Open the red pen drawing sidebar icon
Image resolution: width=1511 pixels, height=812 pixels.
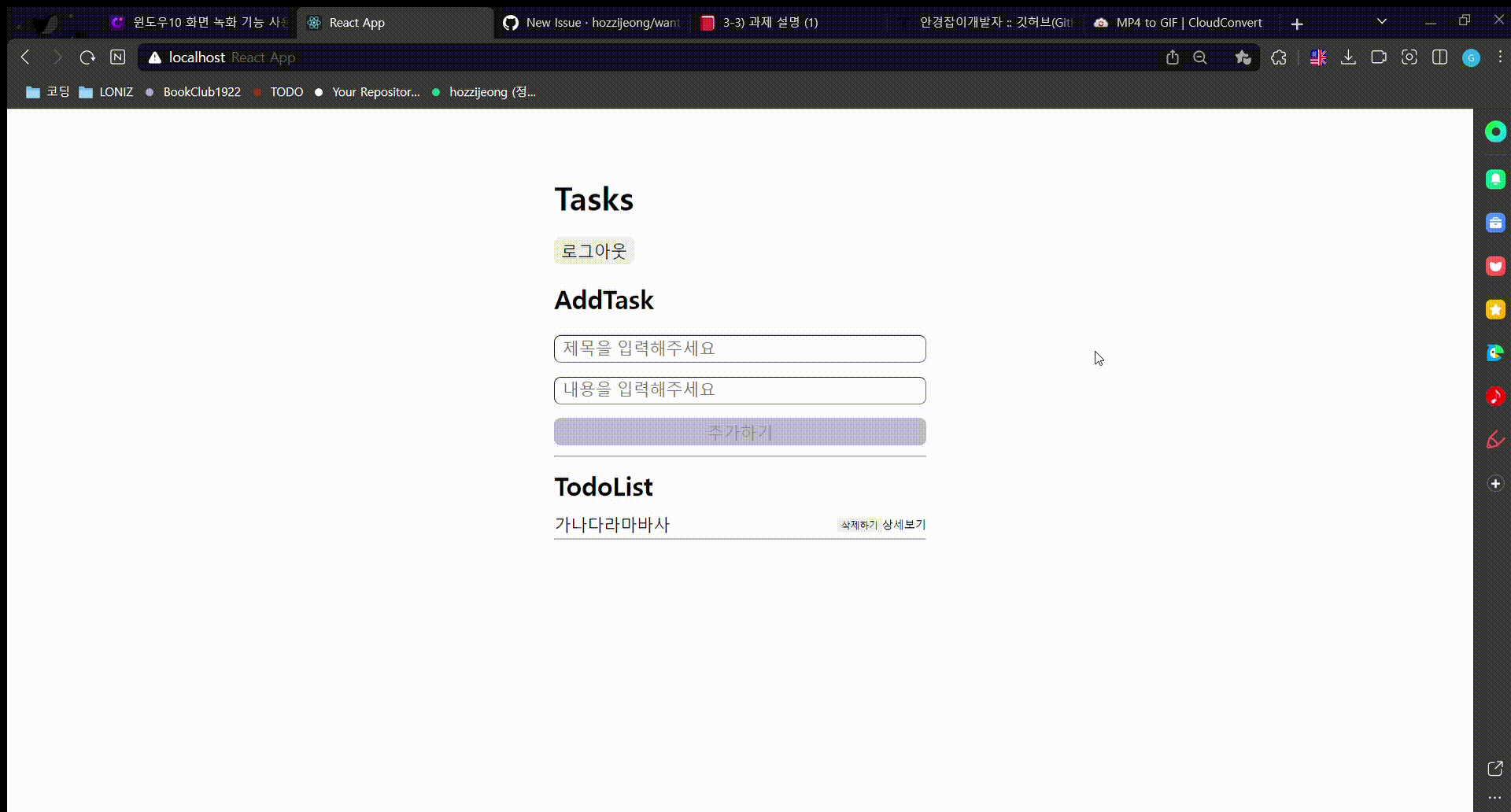click(1495, 440)
